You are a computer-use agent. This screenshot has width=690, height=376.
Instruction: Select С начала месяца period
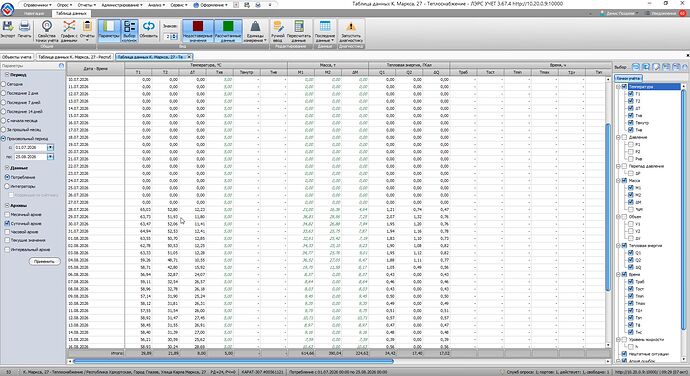(x=19, y=120)
